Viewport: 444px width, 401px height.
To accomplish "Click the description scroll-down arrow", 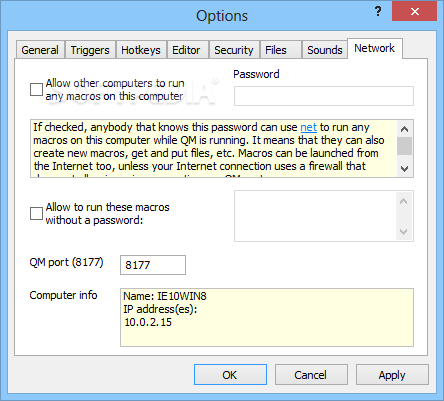I will click(405, 169).
